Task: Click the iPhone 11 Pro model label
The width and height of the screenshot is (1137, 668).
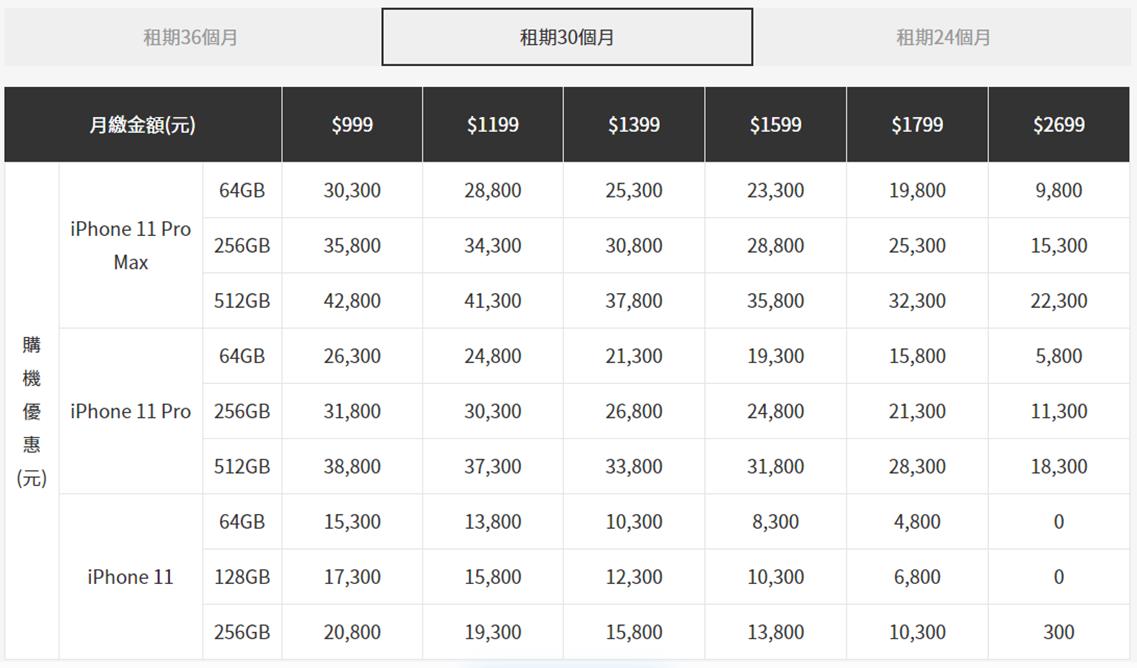Action: point(130,411)
